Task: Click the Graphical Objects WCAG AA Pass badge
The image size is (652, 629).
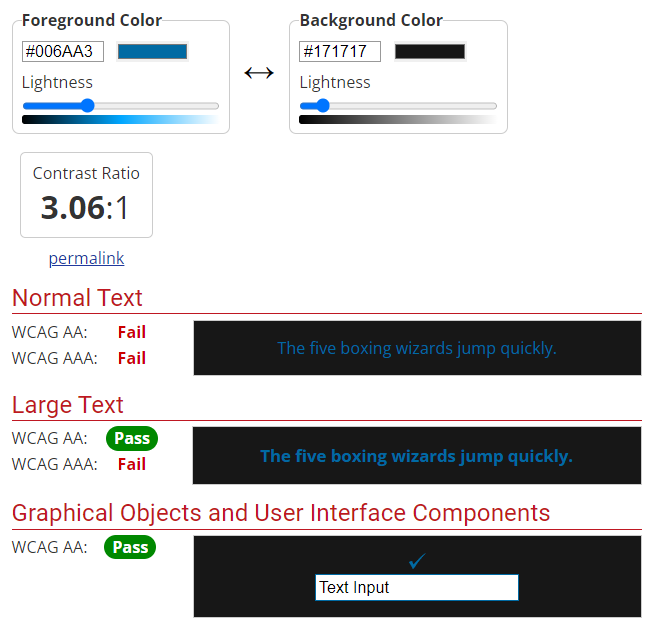Action: tap(130, 547)
